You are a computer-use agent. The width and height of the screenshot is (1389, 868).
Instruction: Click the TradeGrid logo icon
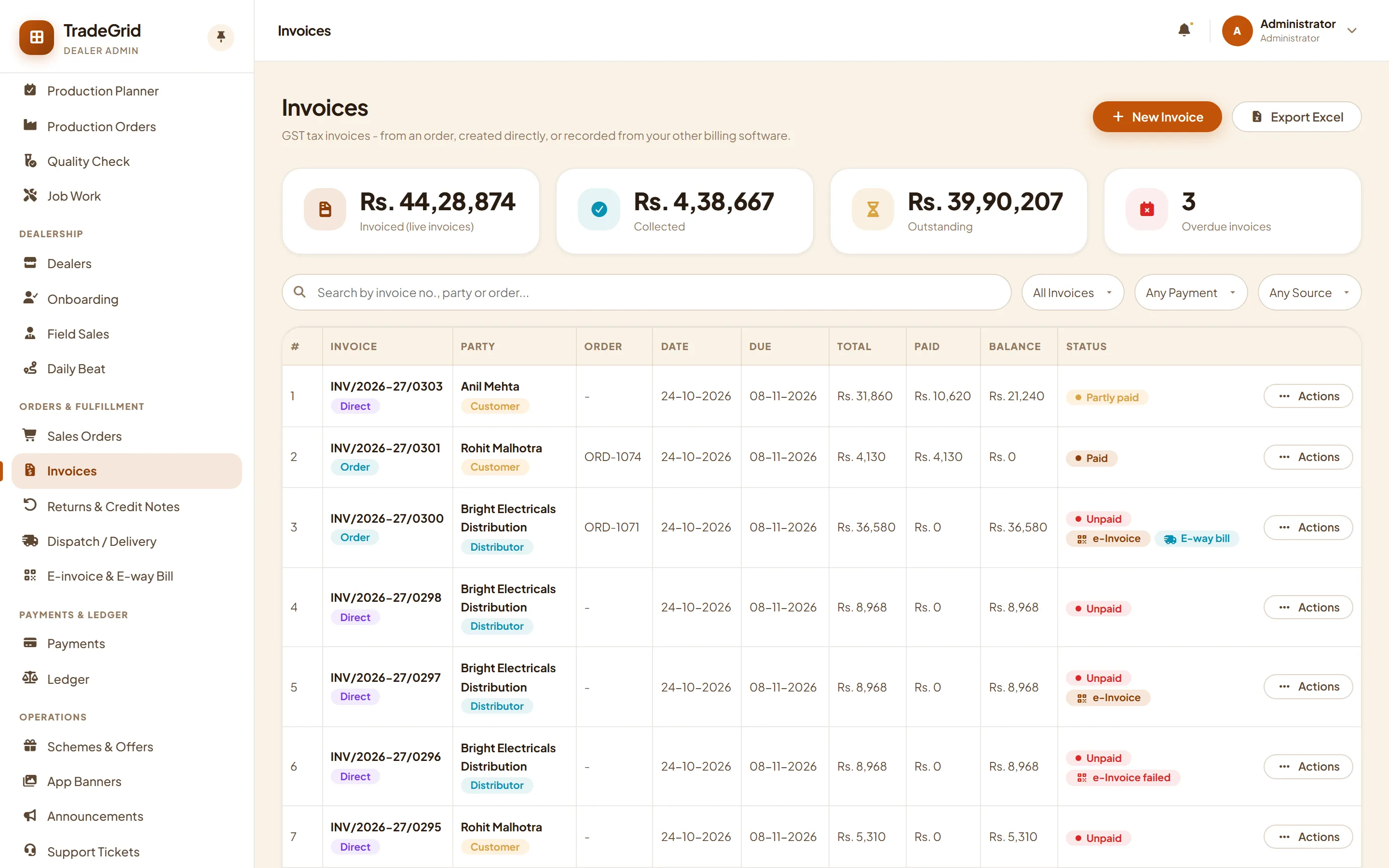click(x=37, y=37)
